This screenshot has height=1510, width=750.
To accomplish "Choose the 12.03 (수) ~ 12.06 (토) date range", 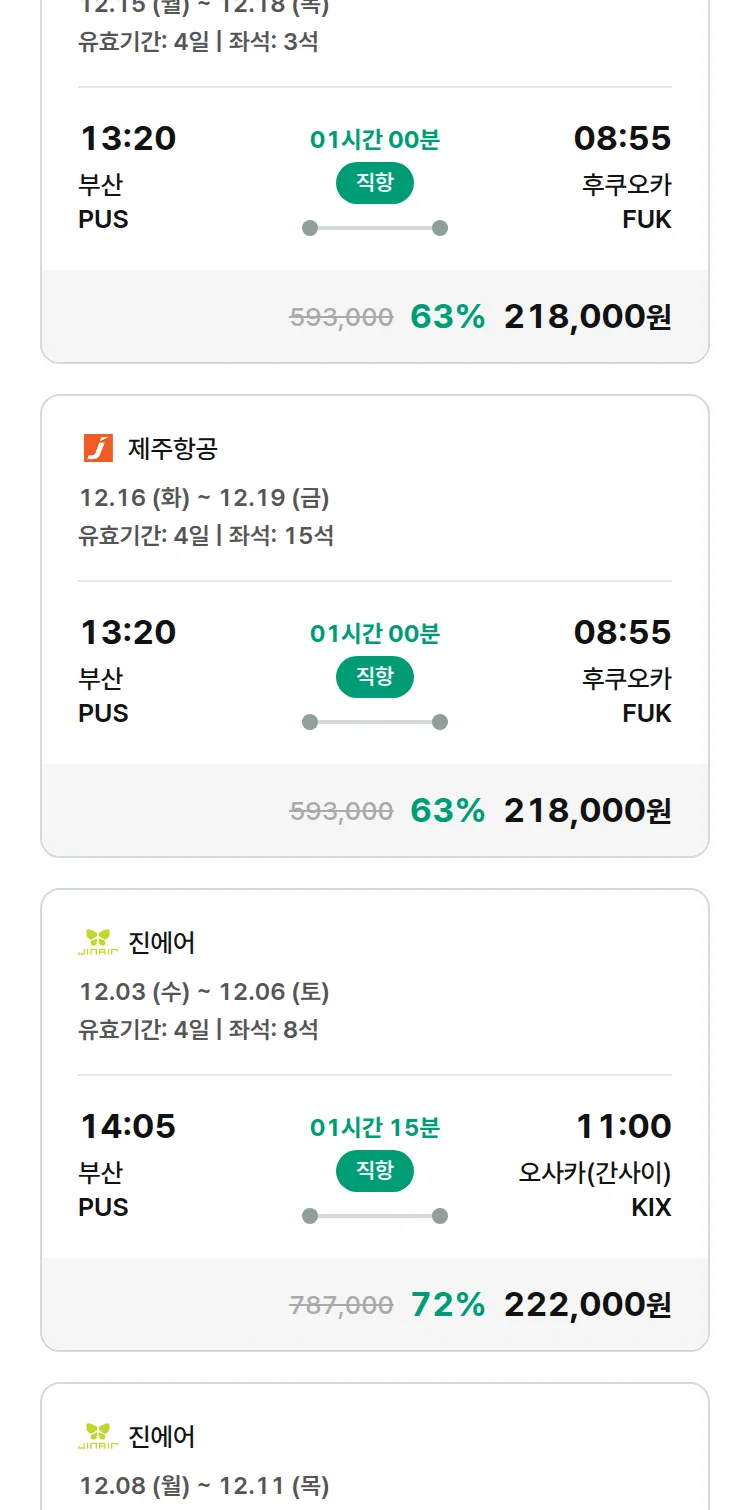I will tap(204, 992).
